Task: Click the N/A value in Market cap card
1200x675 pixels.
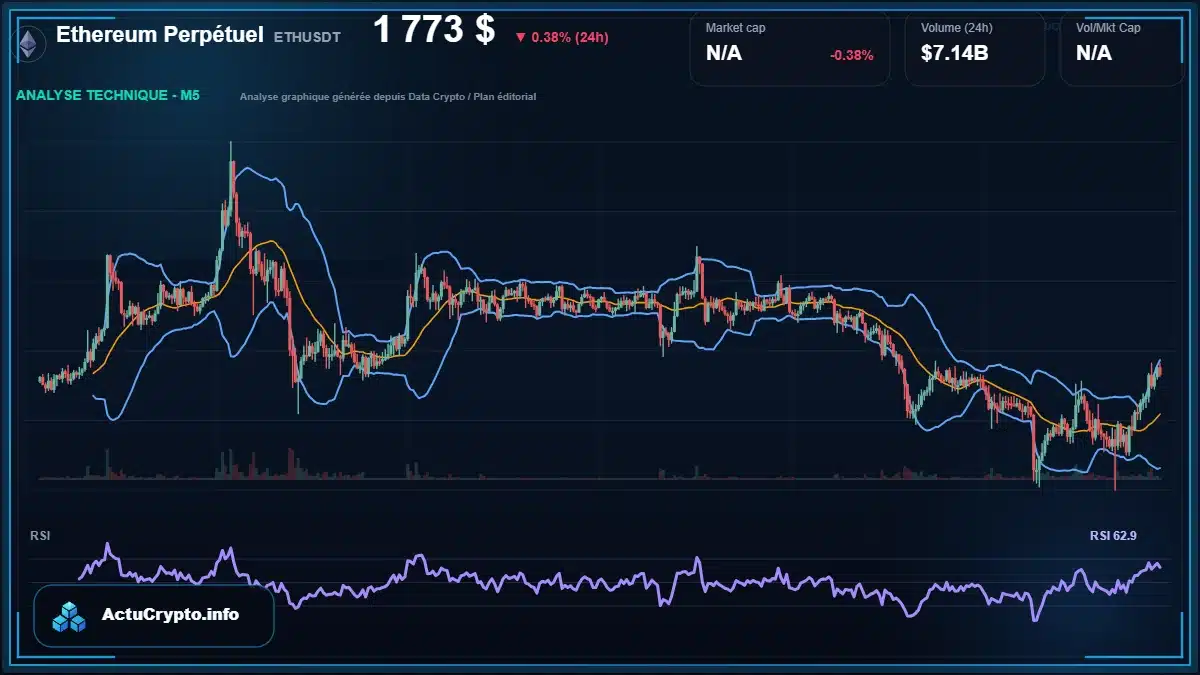Action: point(724,54)
